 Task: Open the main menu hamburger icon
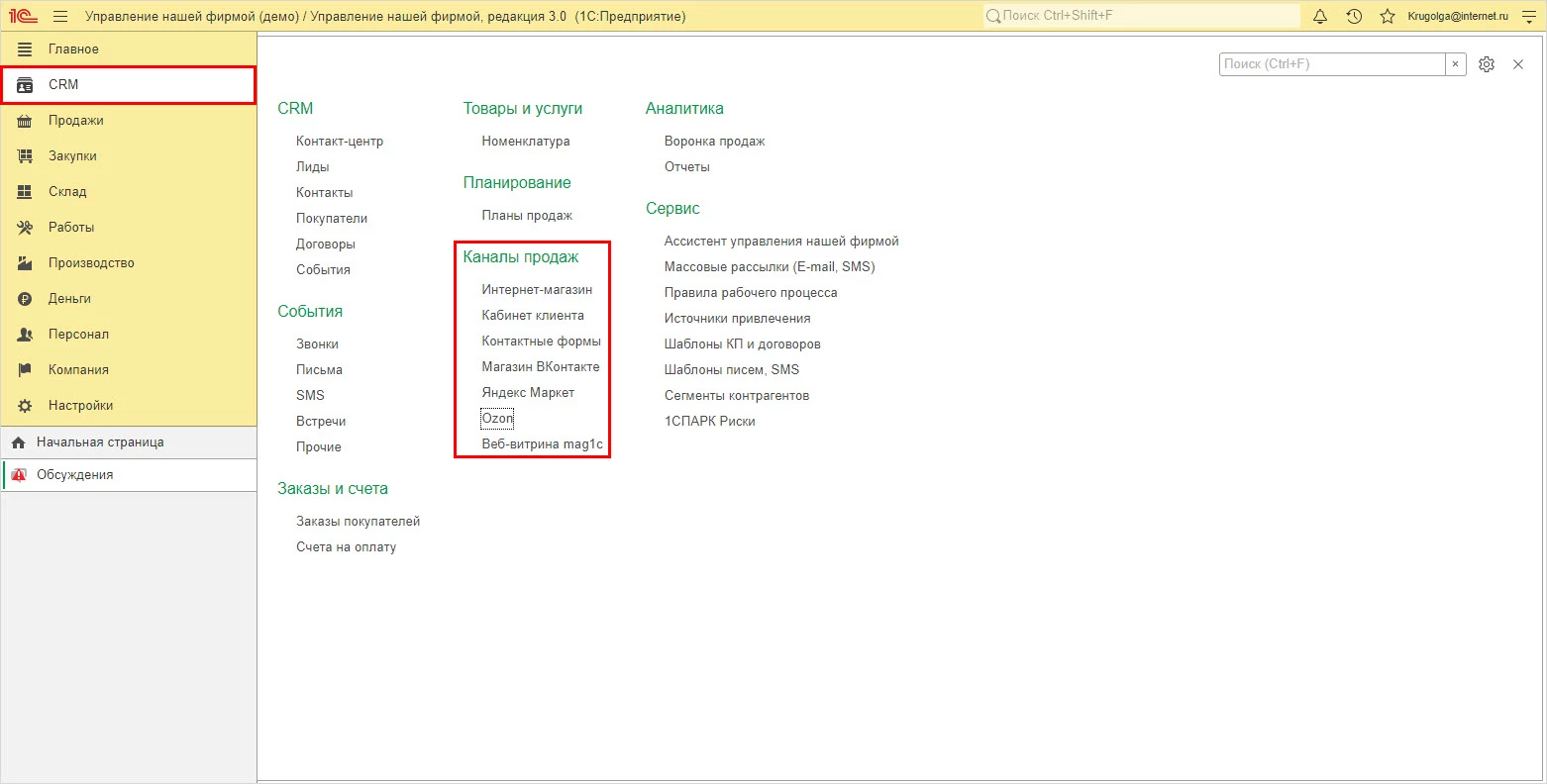click(x=60, y=17)
